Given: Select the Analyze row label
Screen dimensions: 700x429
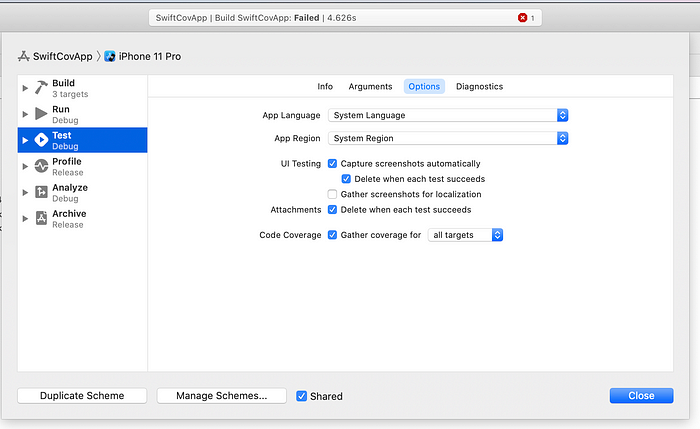Looking at the screenshot, I should (70, 187).
